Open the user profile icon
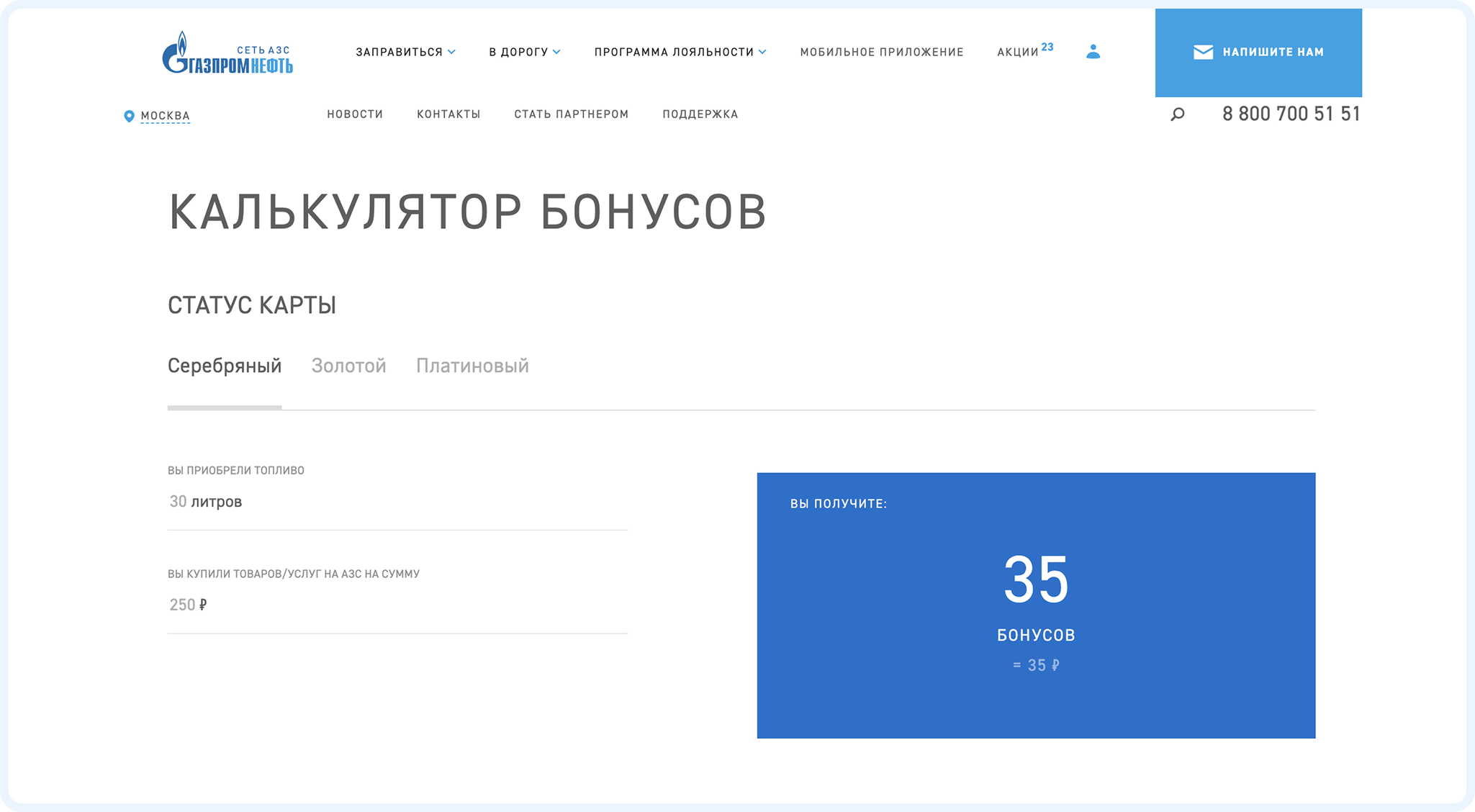 pos(1093,52)
